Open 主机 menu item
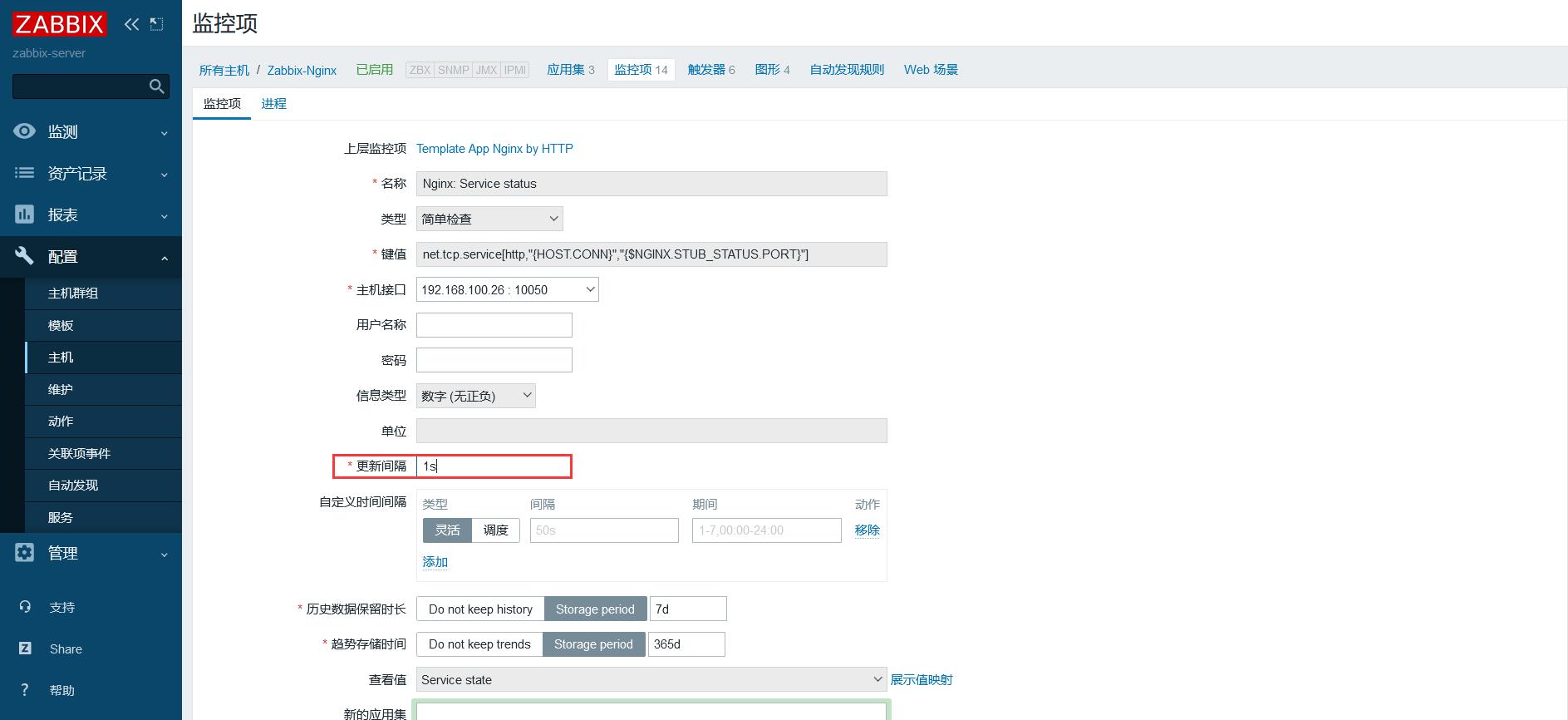The height and width of the screenshot is (720, 1568). [x=103, y=358]
